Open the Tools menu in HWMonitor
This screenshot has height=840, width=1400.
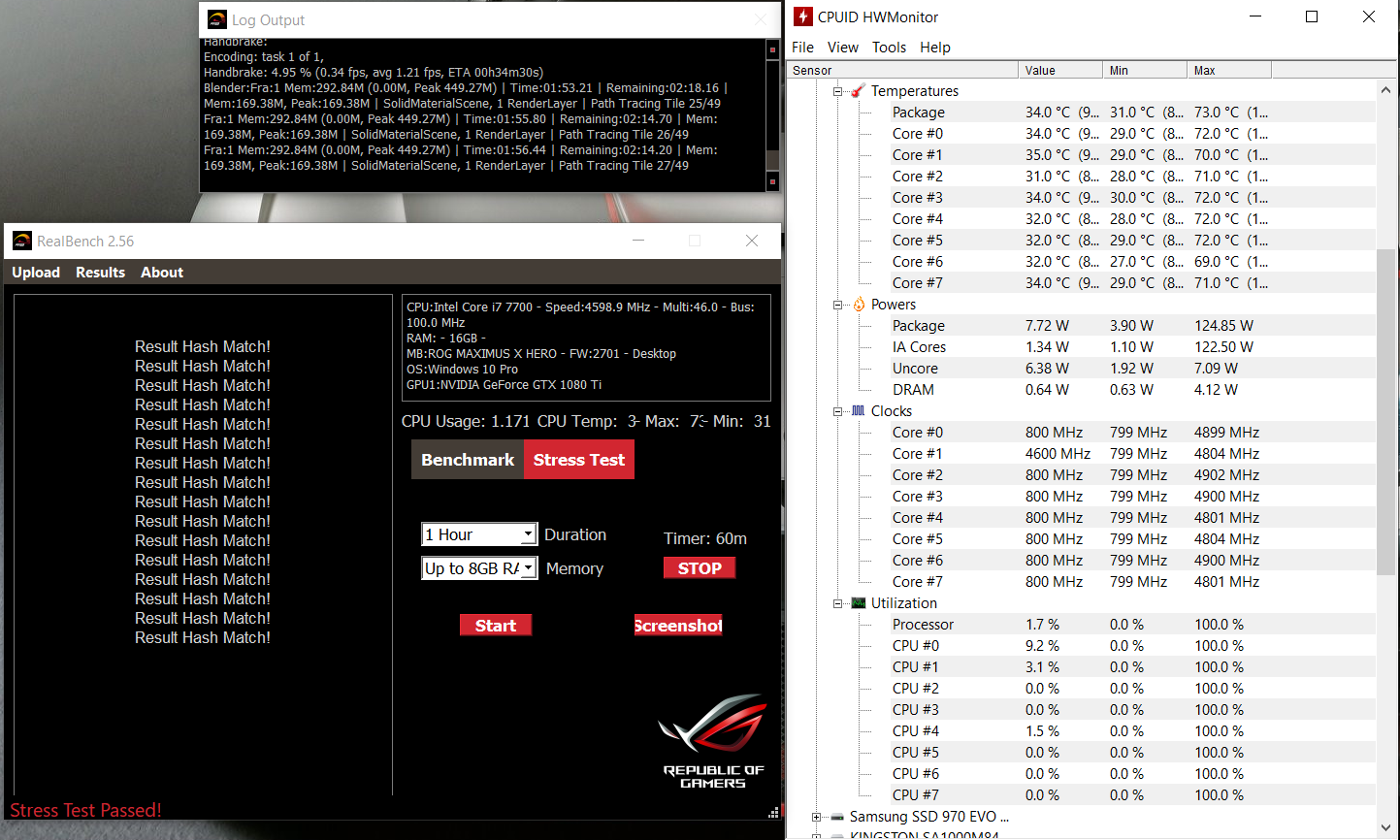click(889, 48)
